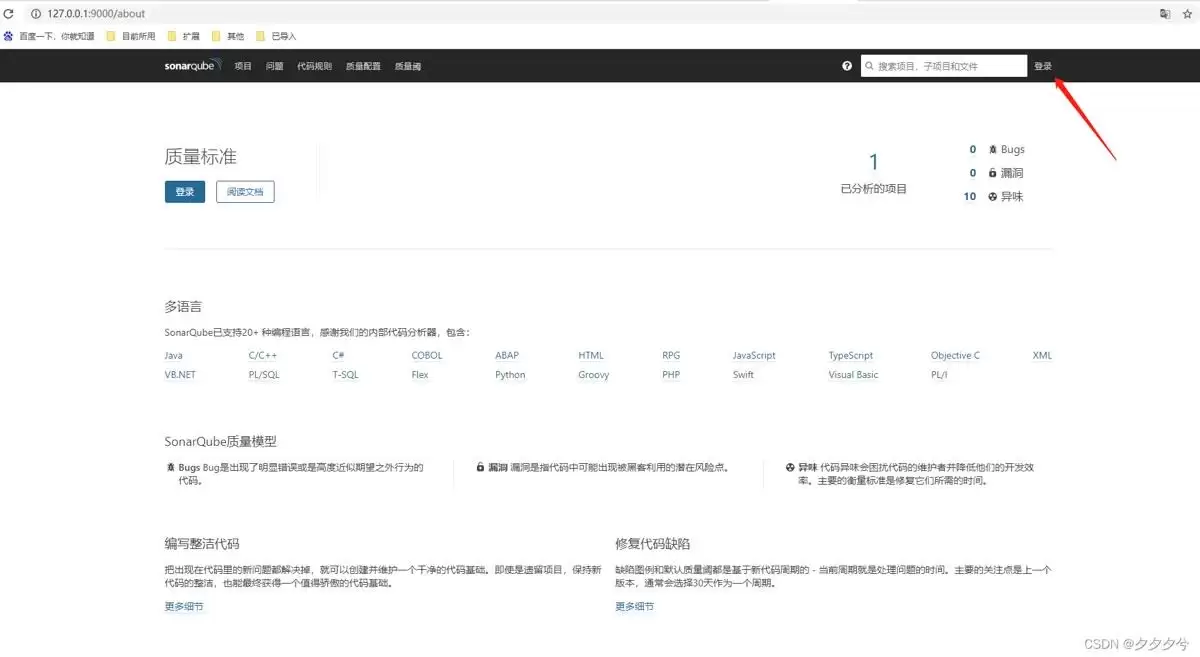Screen dimensions: 1200x657
Task: Click the analyzed projects count 1
Action: (873, 162)
